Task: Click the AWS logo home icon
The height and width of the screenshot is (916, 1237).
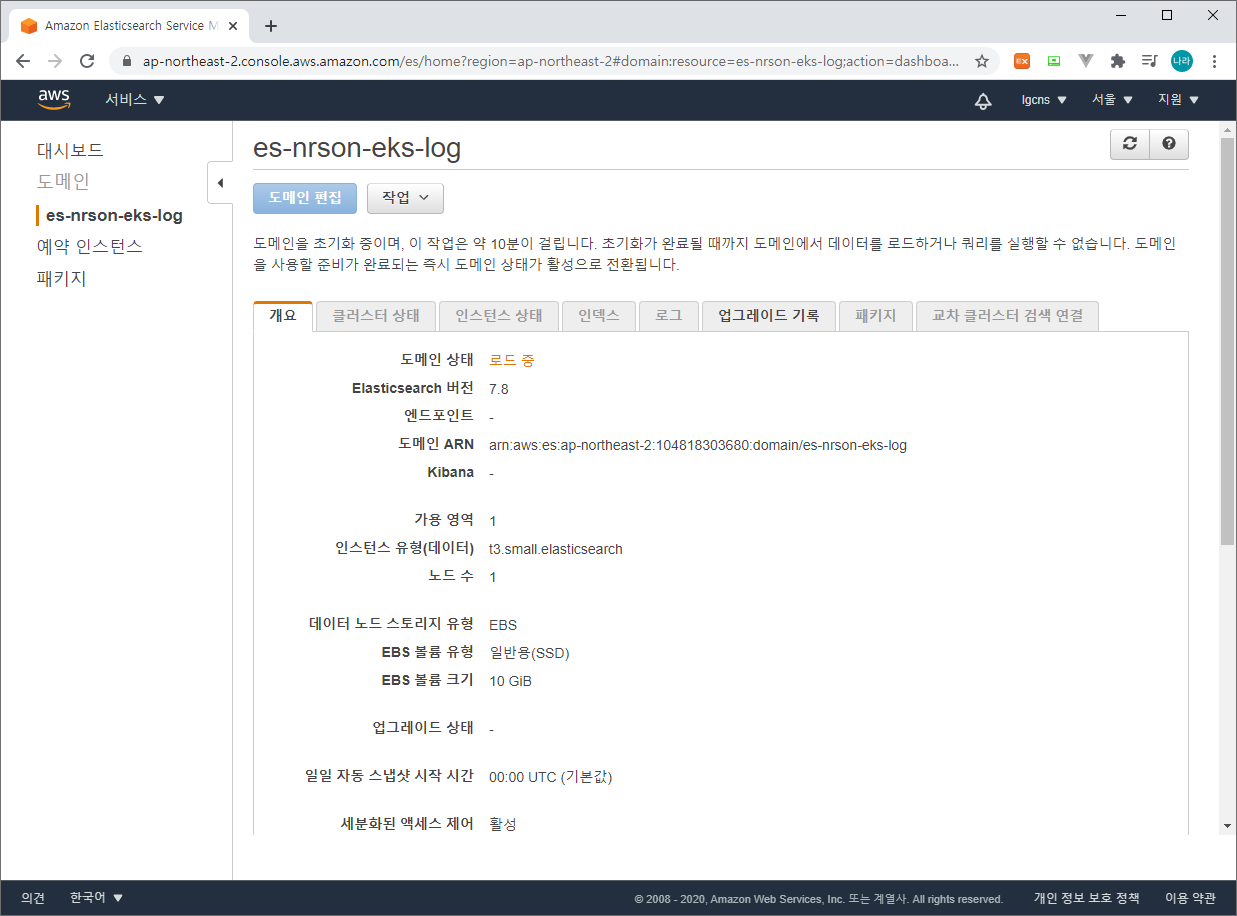Action: 54,99
